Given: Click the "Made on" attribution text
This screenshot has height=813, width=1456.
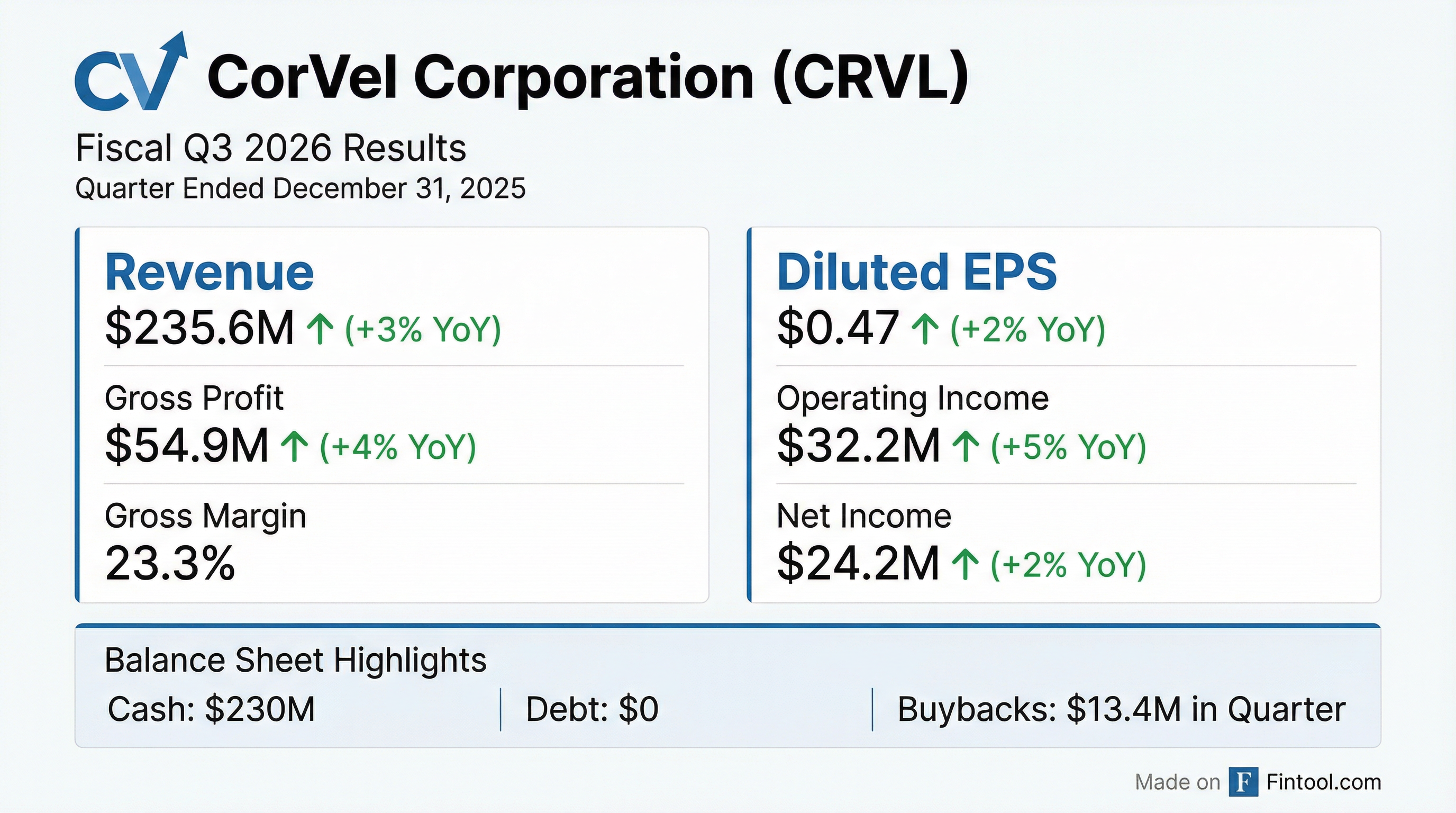Looking at the screenshot, I should [1177, 782].
